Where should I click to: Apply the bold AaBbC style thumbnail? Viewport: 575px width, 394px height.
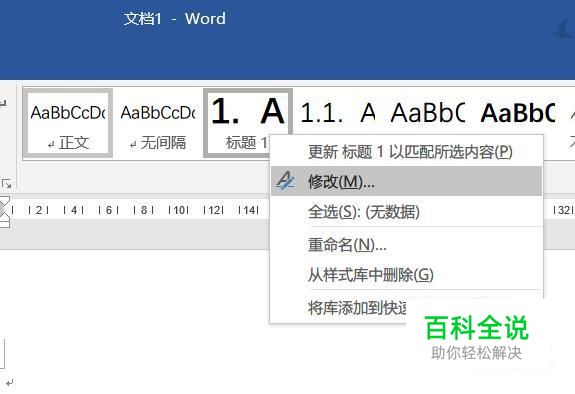point(518,113)
